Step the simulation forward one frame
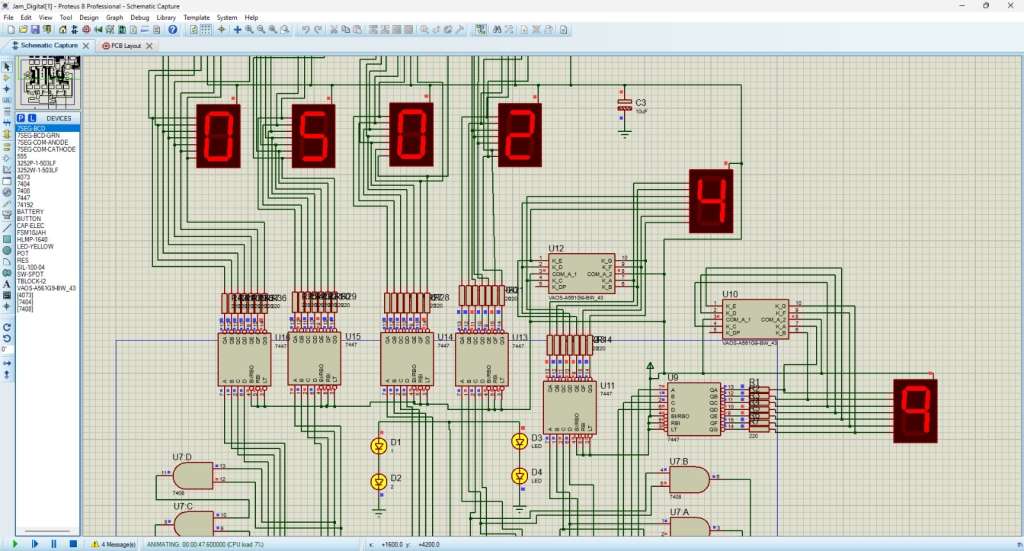Image resolution: width=1024 pixels, height=551 pixels. tap(35, 544)
